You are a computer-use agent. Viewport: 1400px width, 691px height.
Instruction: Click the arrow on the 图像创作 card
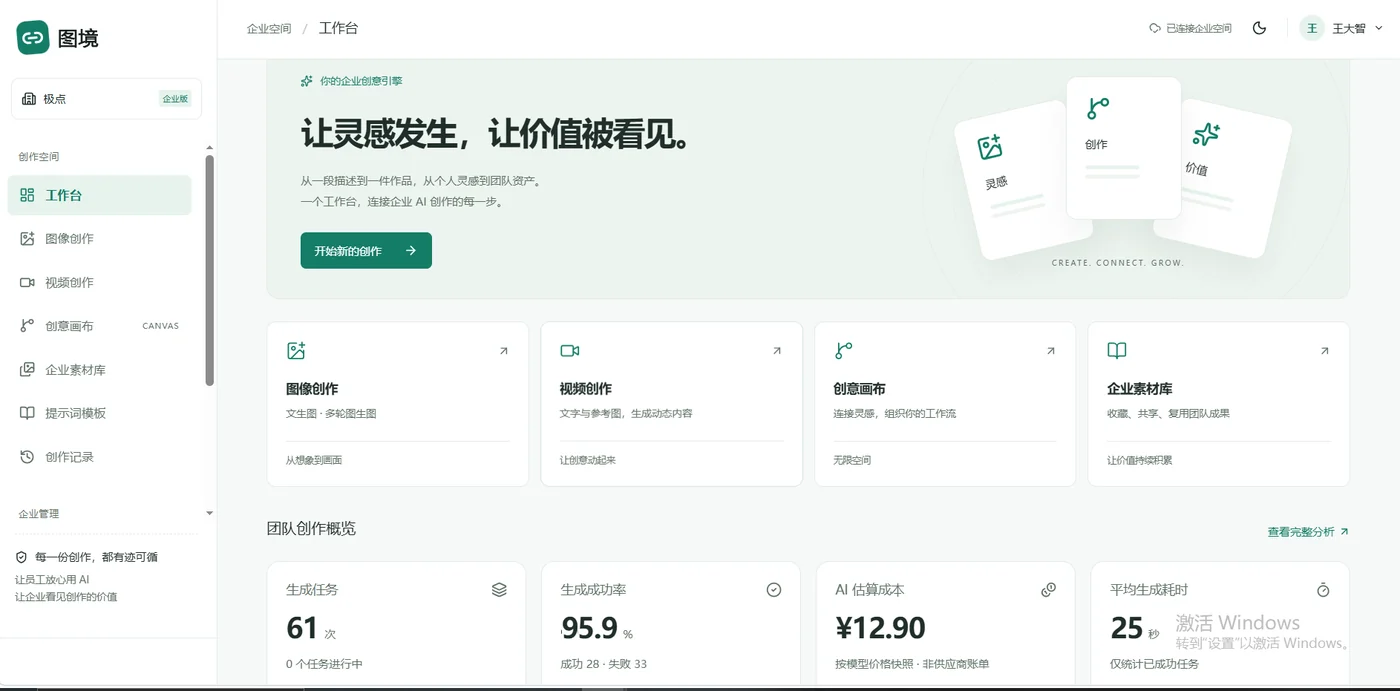(x=503, y=351)
